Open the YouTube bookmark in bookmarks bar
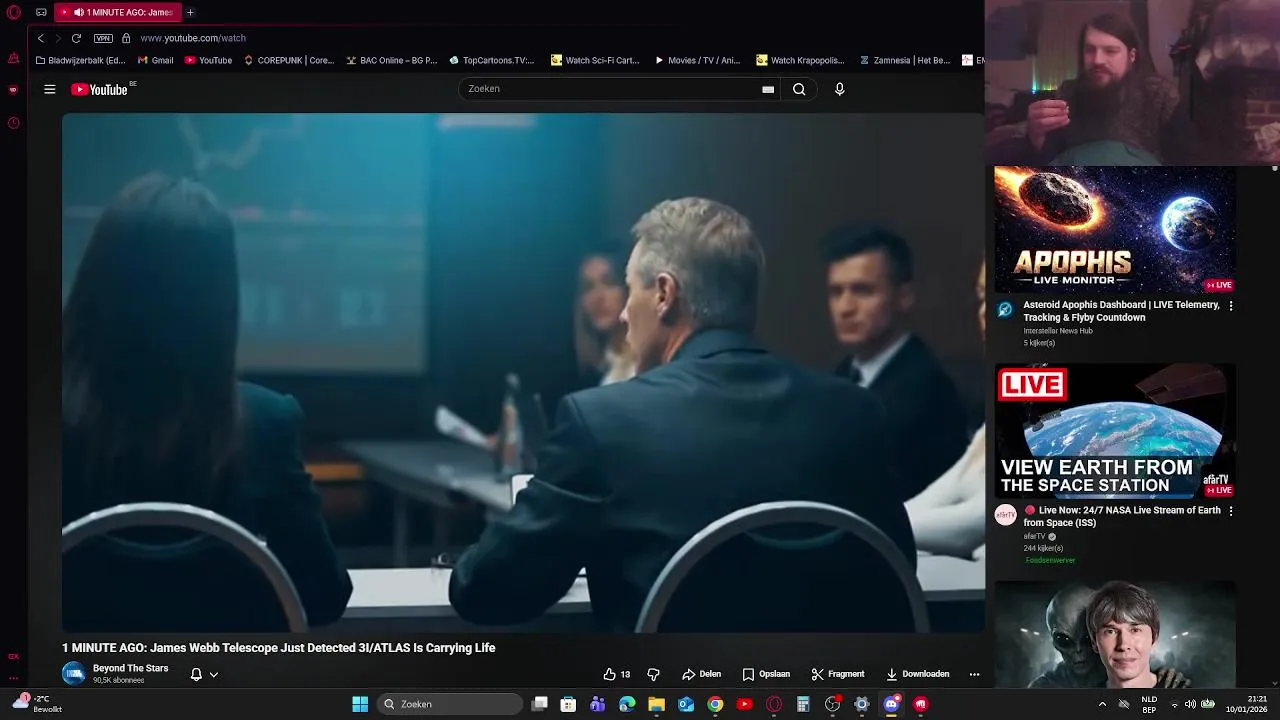This screenshot has height=720, width=1280. [208, 60]
